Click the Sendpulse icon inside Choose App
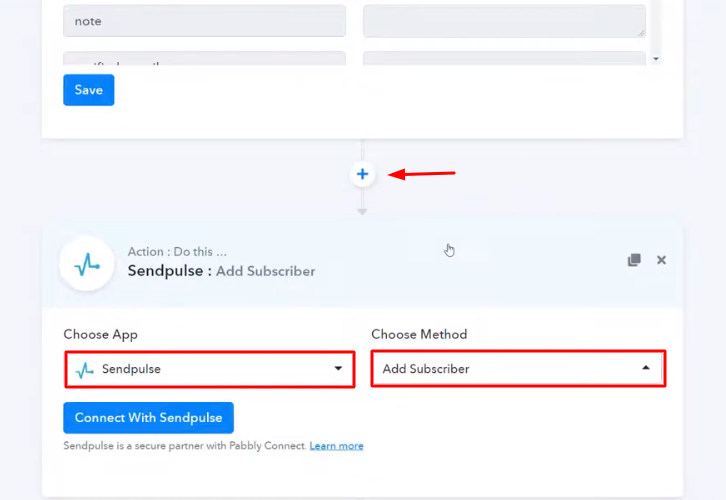Screen dimensions: 726x500 pos(84,369)
